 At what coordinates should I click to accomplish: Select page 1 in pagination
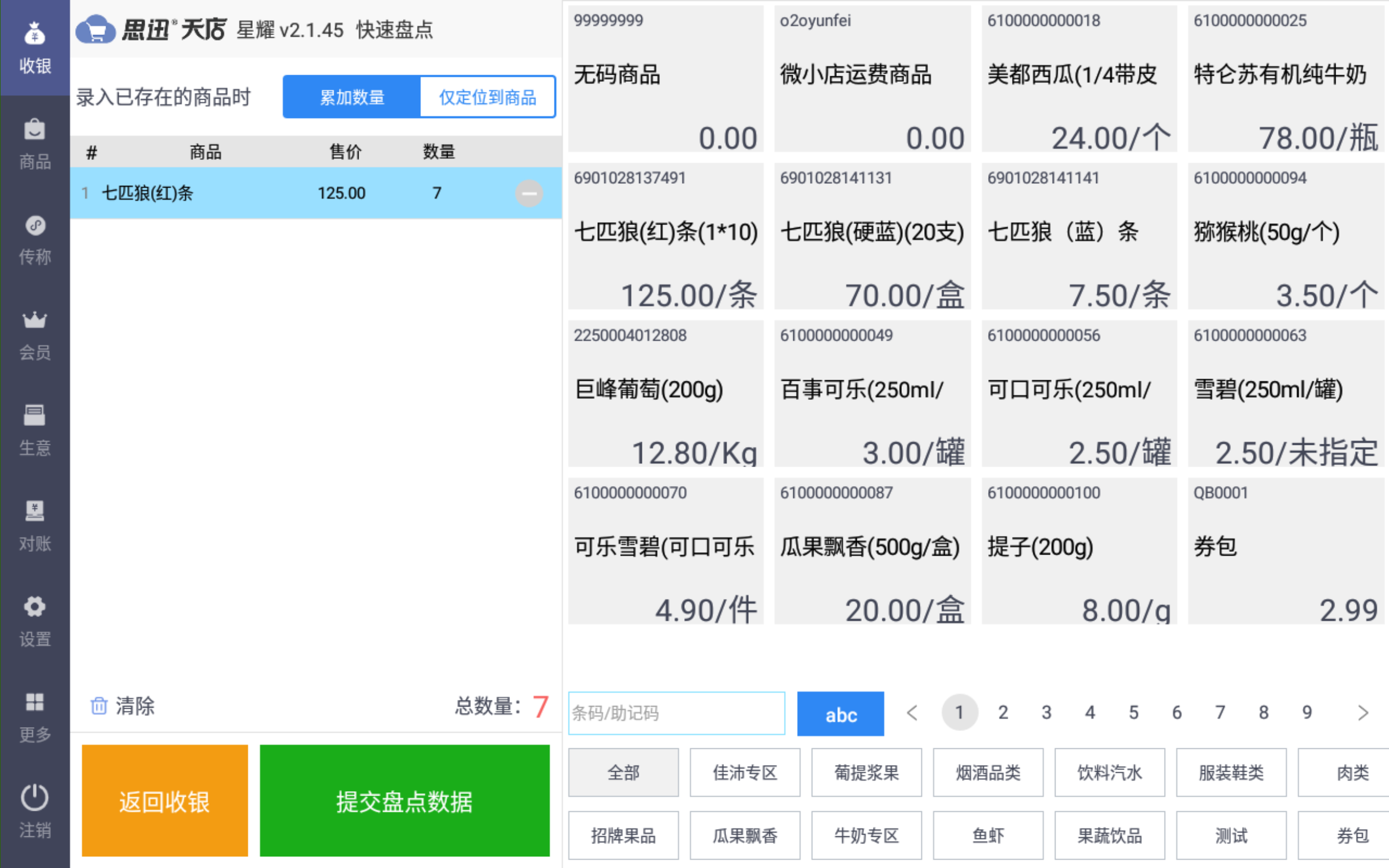959,713
